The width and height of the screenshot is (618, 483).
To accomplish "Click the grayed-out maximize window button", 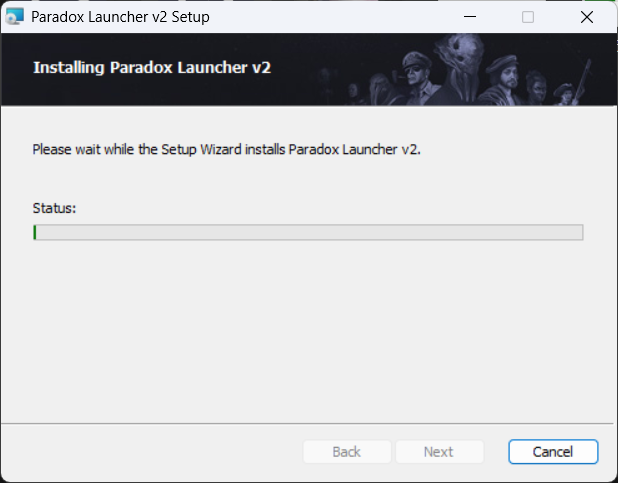I will [528, 17].
